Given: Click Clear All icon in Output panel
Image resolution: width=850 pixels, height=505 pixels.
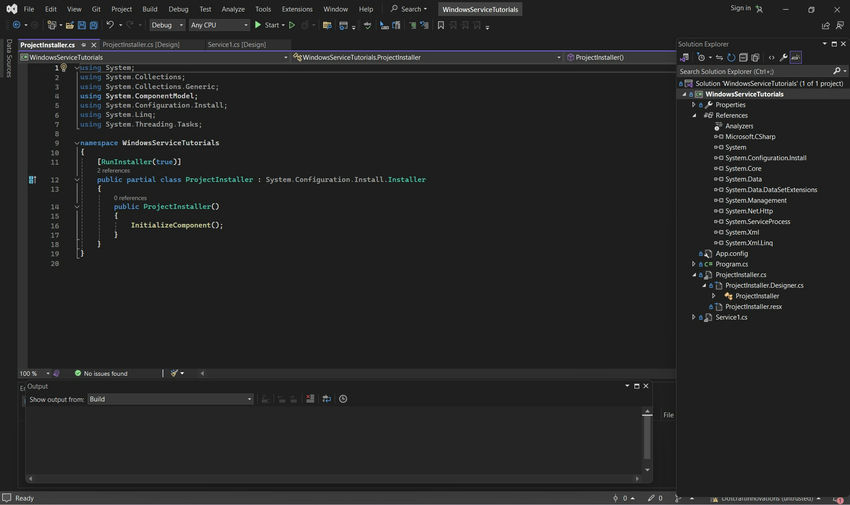Looking at the screenshot, I should [x=310, y=399].
